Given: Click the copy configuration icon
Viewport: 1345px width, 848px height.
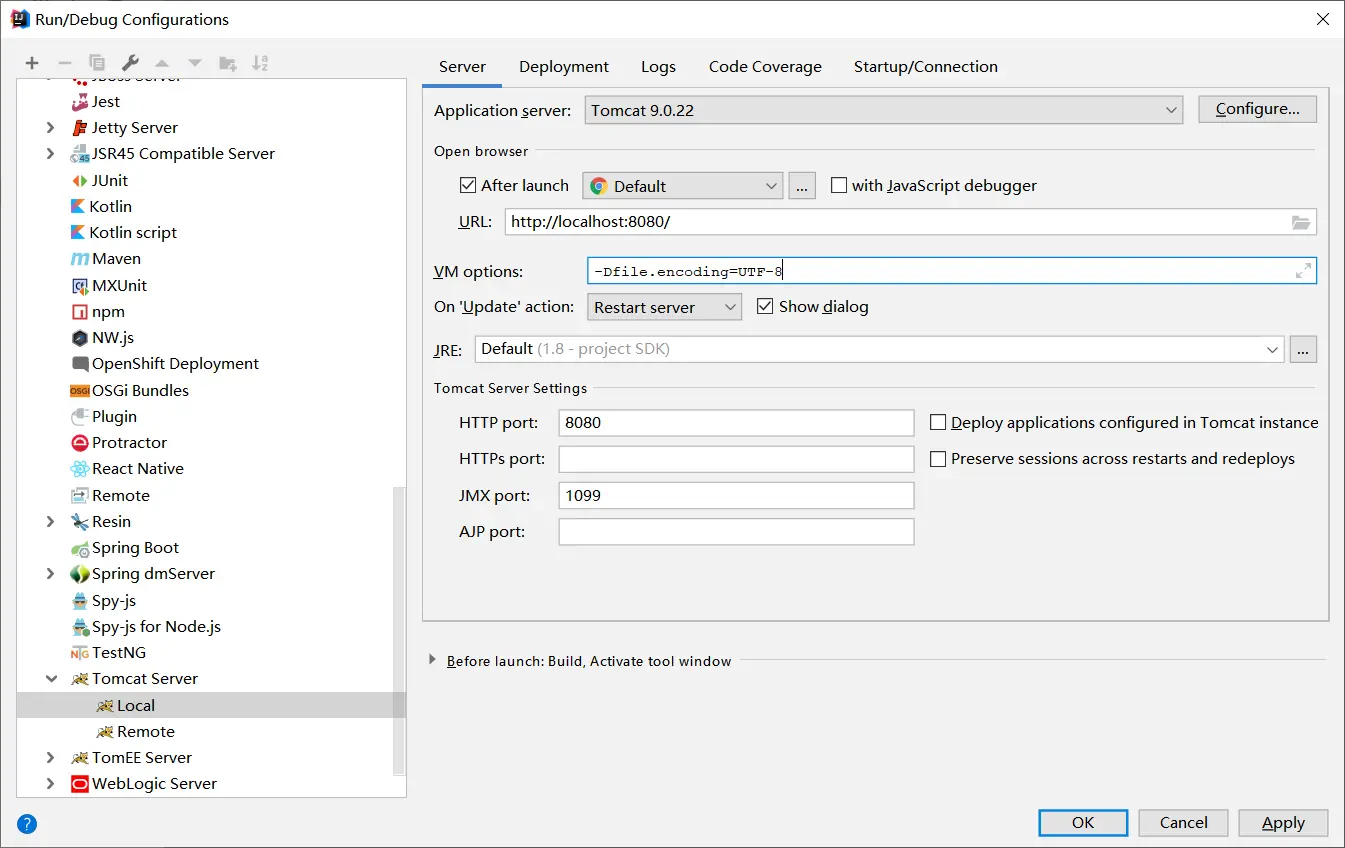Looking at the screenshot, I should [97, 63].
